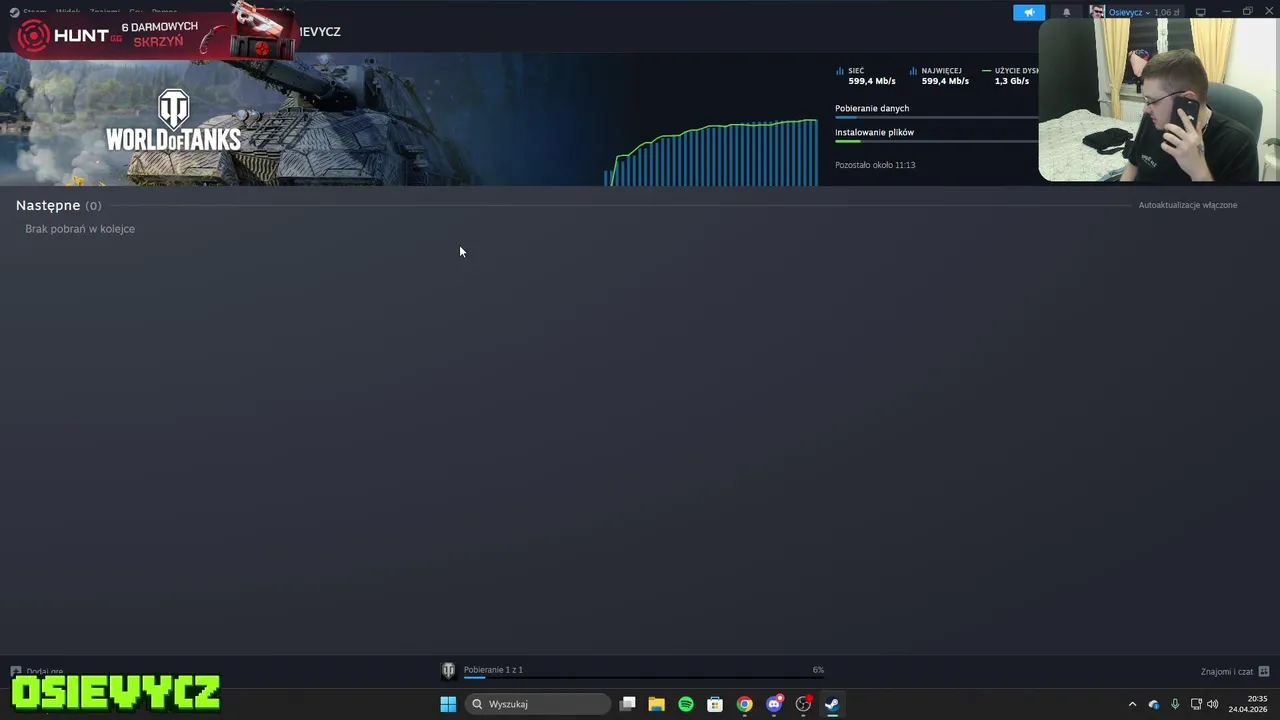This screenshot has height=720, width=1280.
Task: Open Autoaktualizacje włączone settings link
Action: click(x=1188, y=205)
